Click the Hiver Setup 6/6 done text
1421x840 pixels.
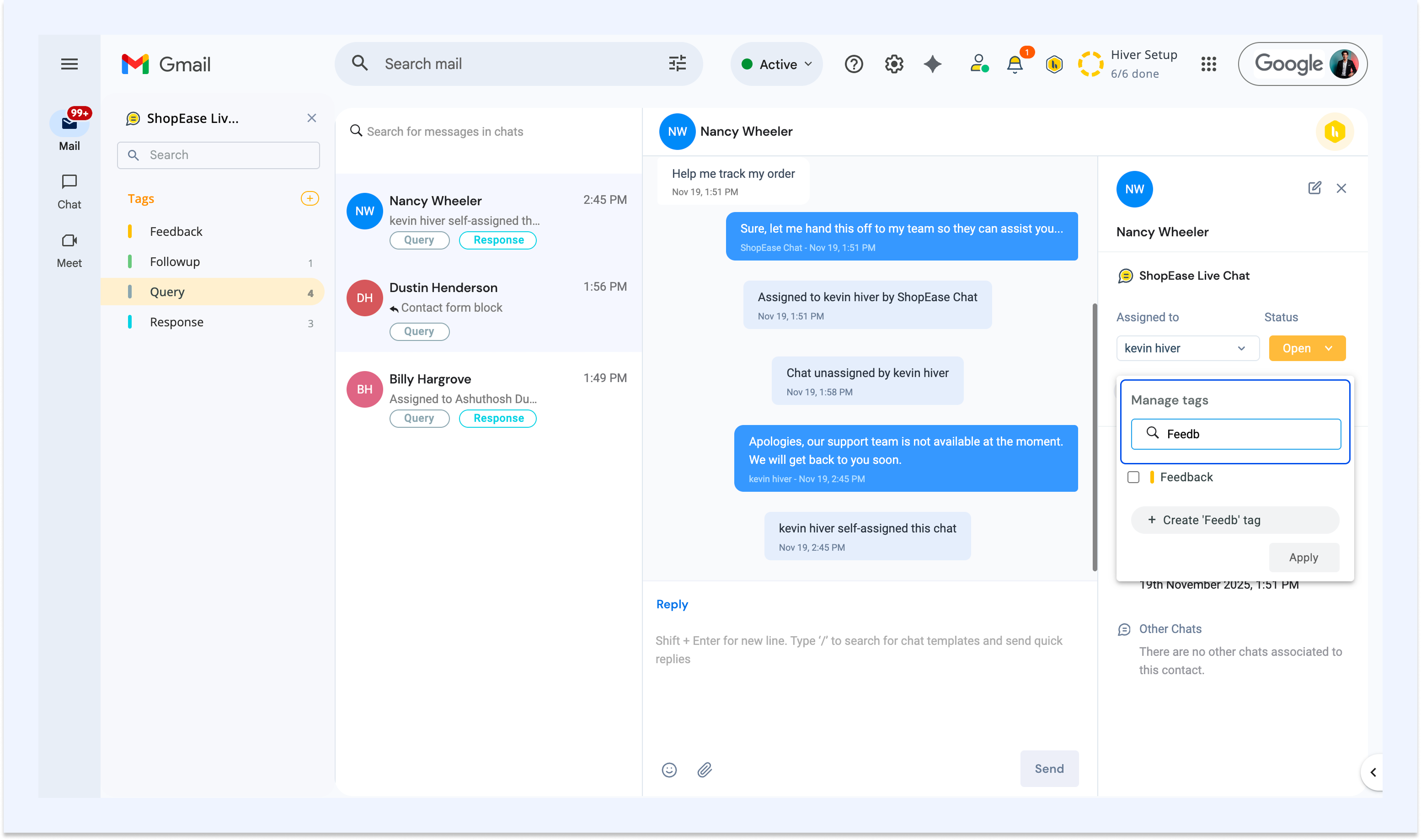(x=1143, y=64)
